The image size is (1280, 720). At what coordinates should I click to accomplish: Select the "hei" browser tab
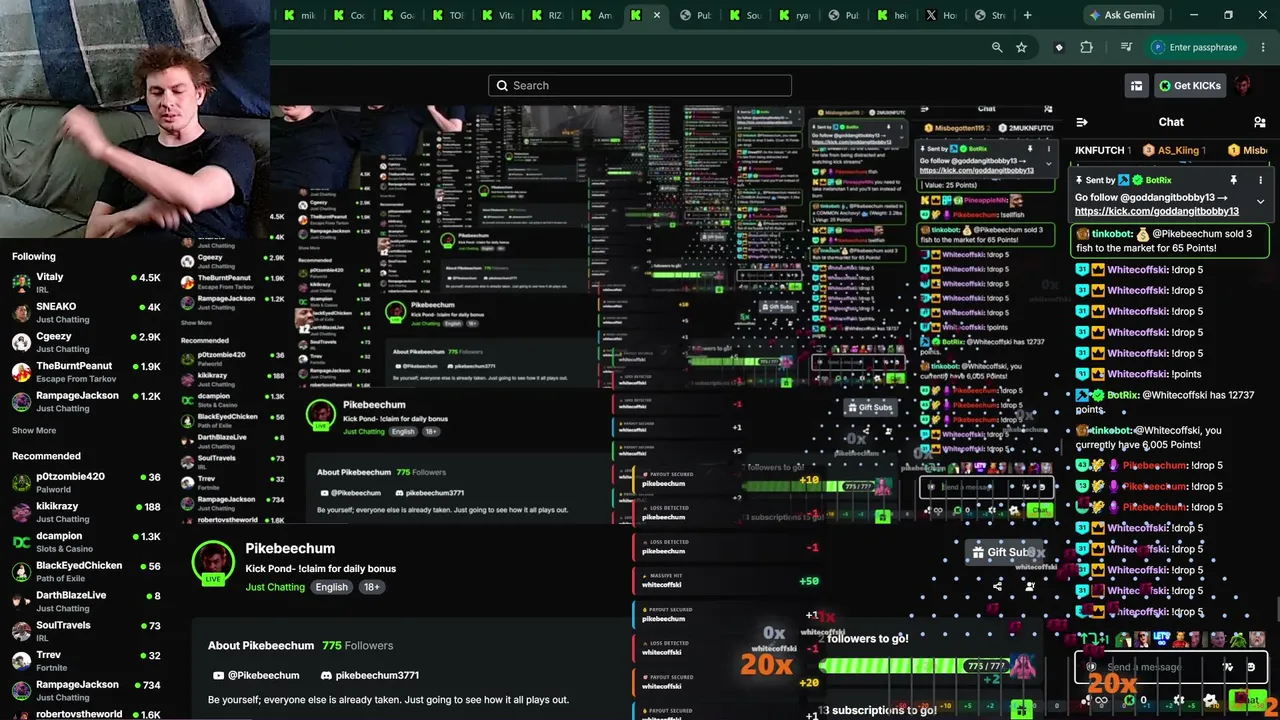point(894,15)
